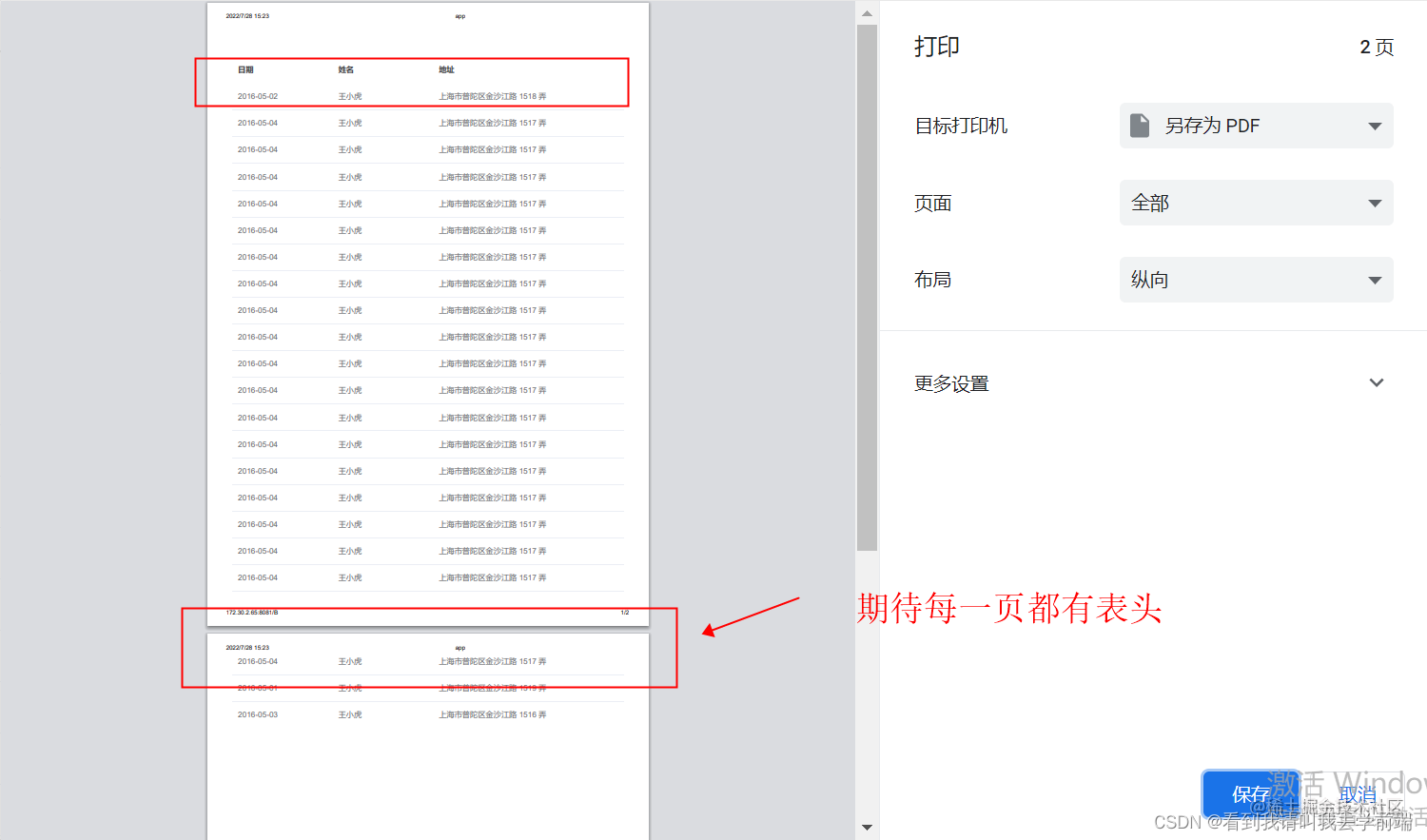This screenshot has width=1427, height=840.
Task: Click the preview scrollbar thumb
Action: tap(867, 287)
